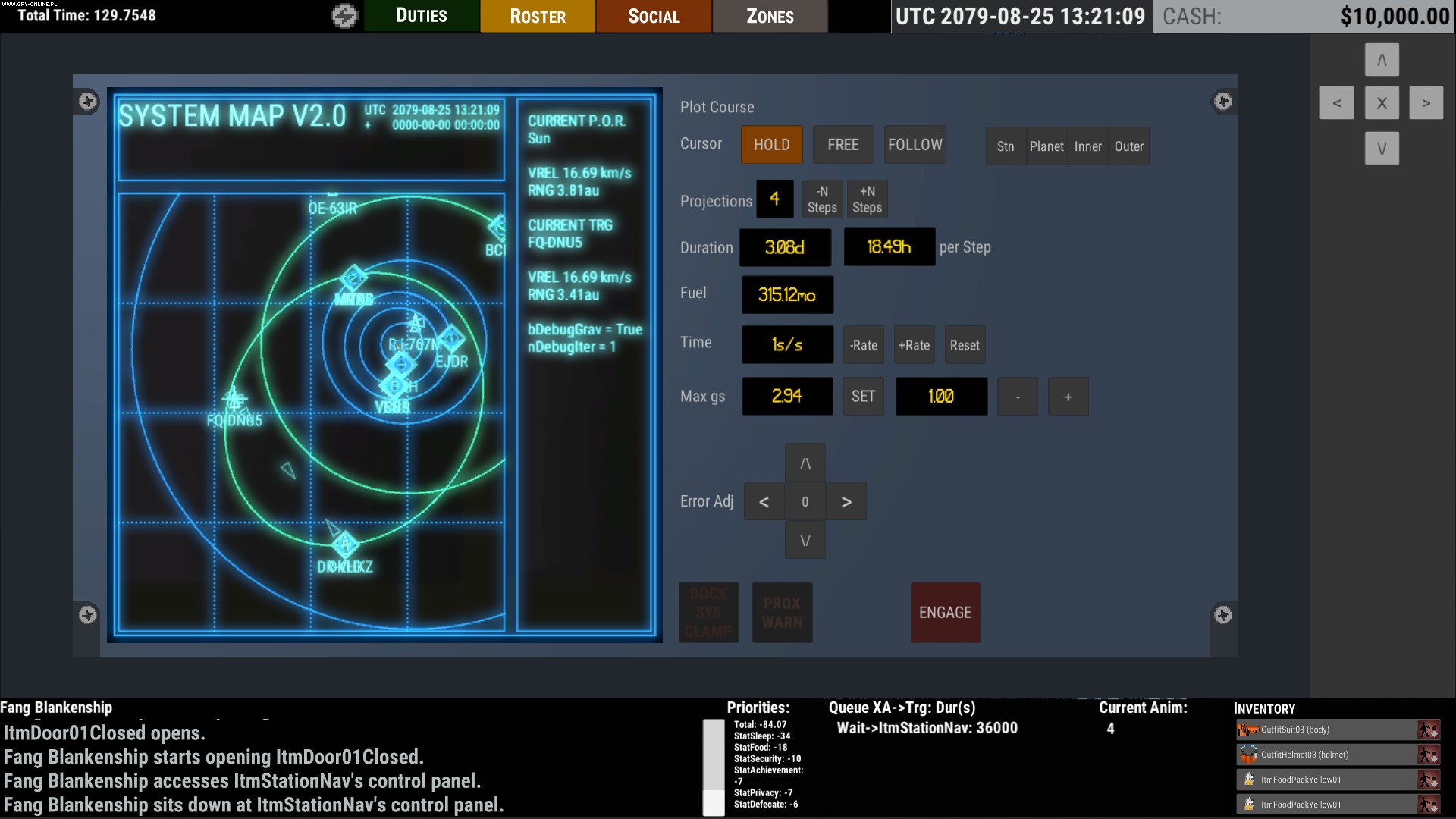This screenshot has height=819, width=1456.
Task: Click the Fuel value field showing 315.12mo
Action: (x=787, y=294)
